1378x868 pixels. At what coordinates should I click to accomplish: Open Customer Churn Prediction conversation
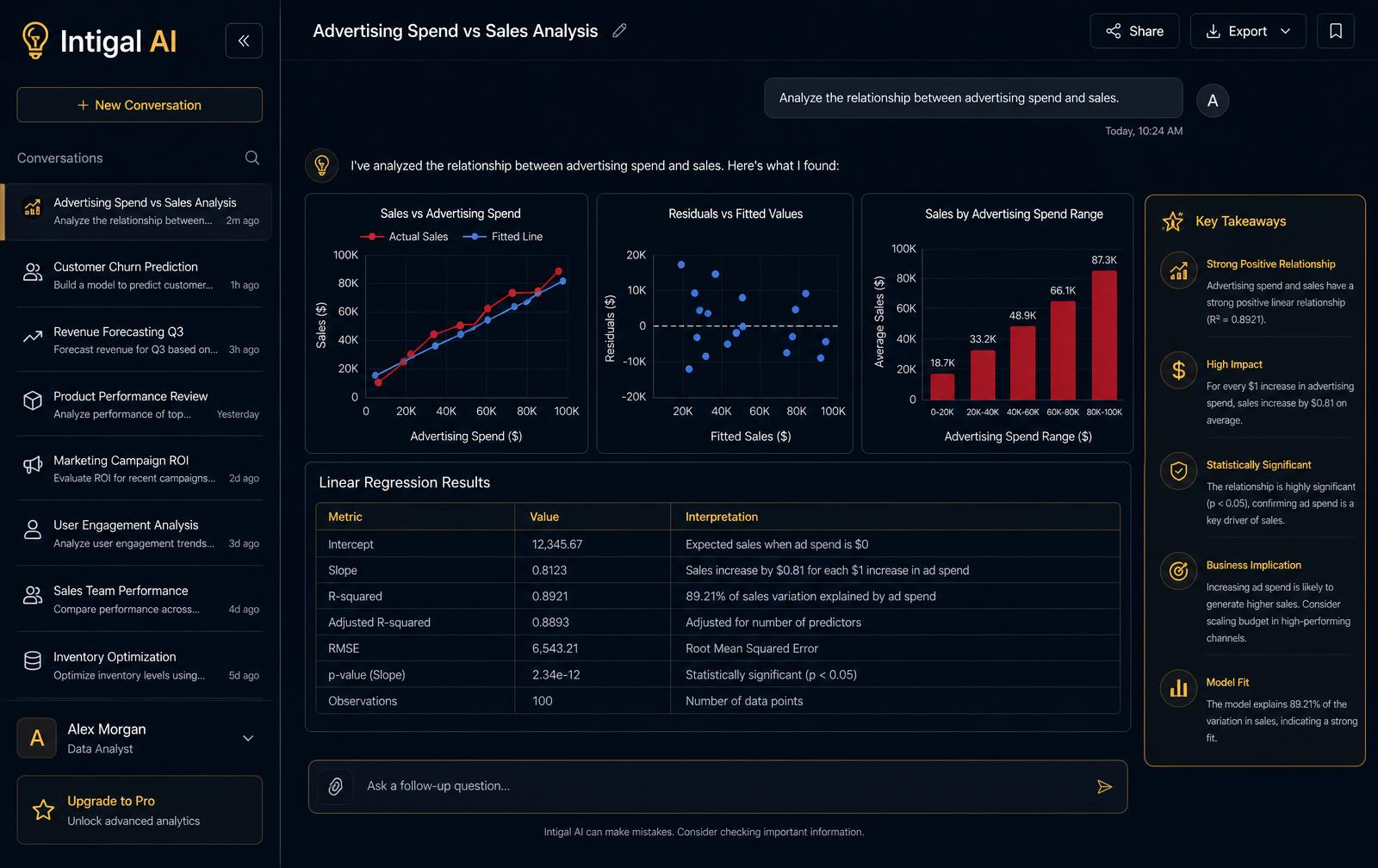point(138,276)
